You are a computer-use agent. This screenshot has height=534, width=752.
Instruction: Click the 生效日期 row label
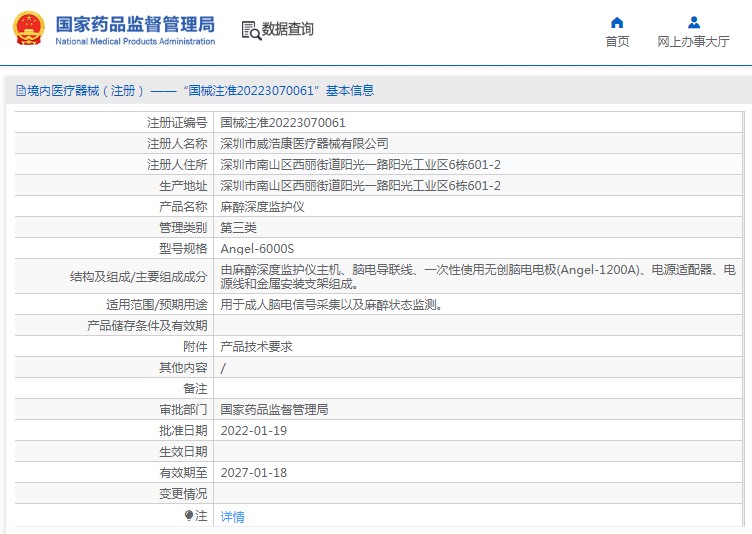click(x=183, y=451)
